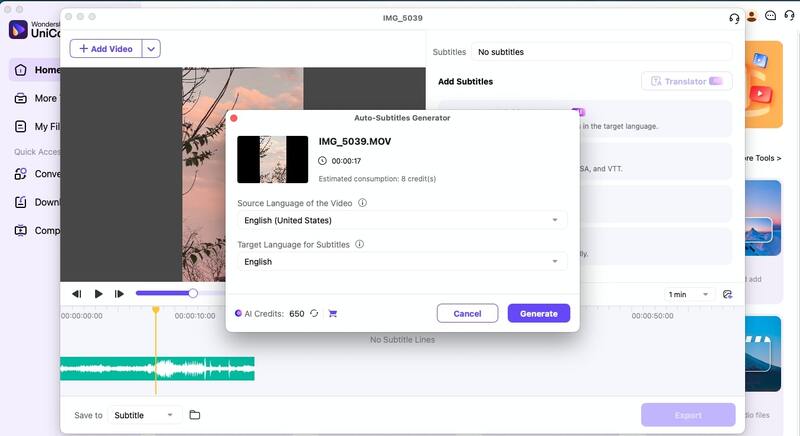
Task: Click the No Subtitle Lines text
Action: tap(403, 340)
